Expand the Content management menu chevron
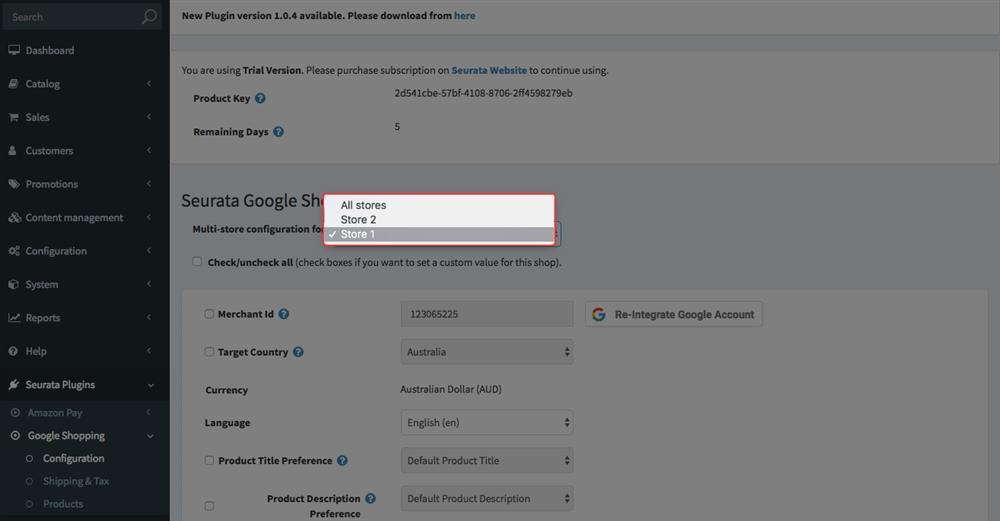1000x521 pixels. tap(149, 217)
